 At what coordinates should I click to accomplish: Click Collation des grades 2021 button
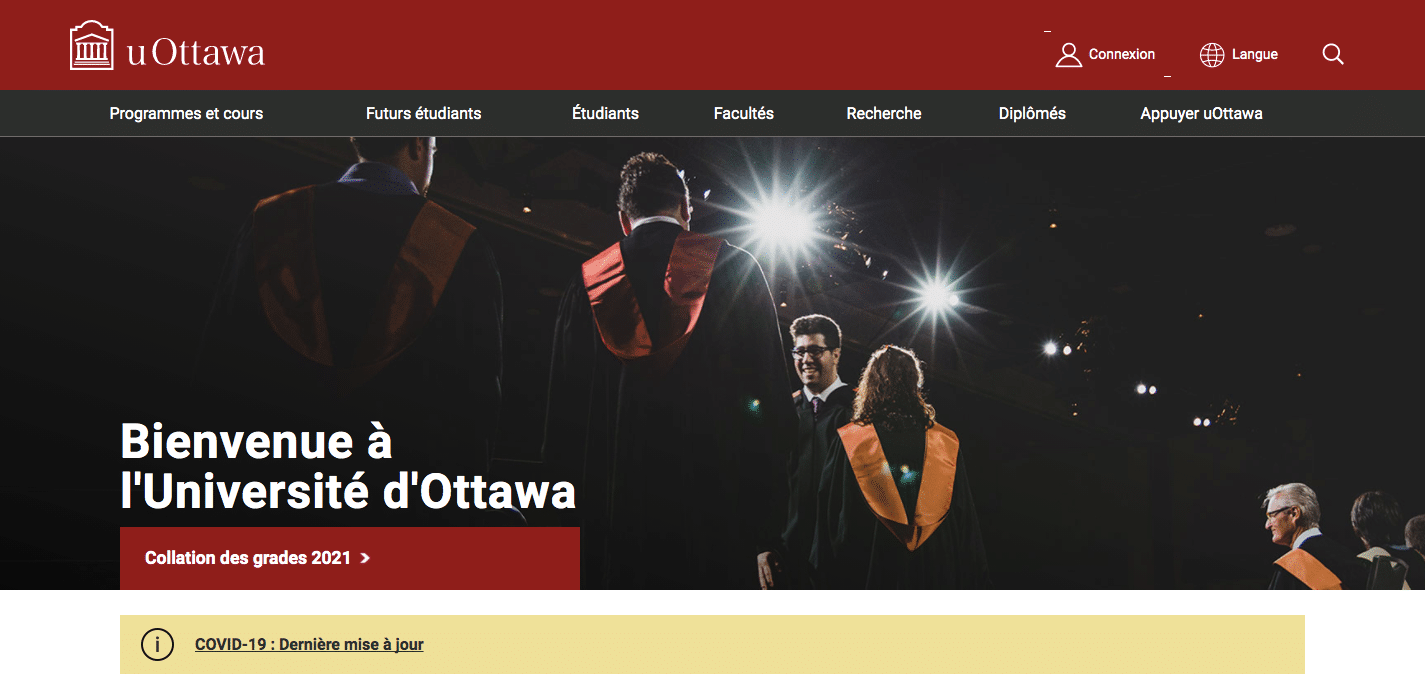tap(350, 558)
